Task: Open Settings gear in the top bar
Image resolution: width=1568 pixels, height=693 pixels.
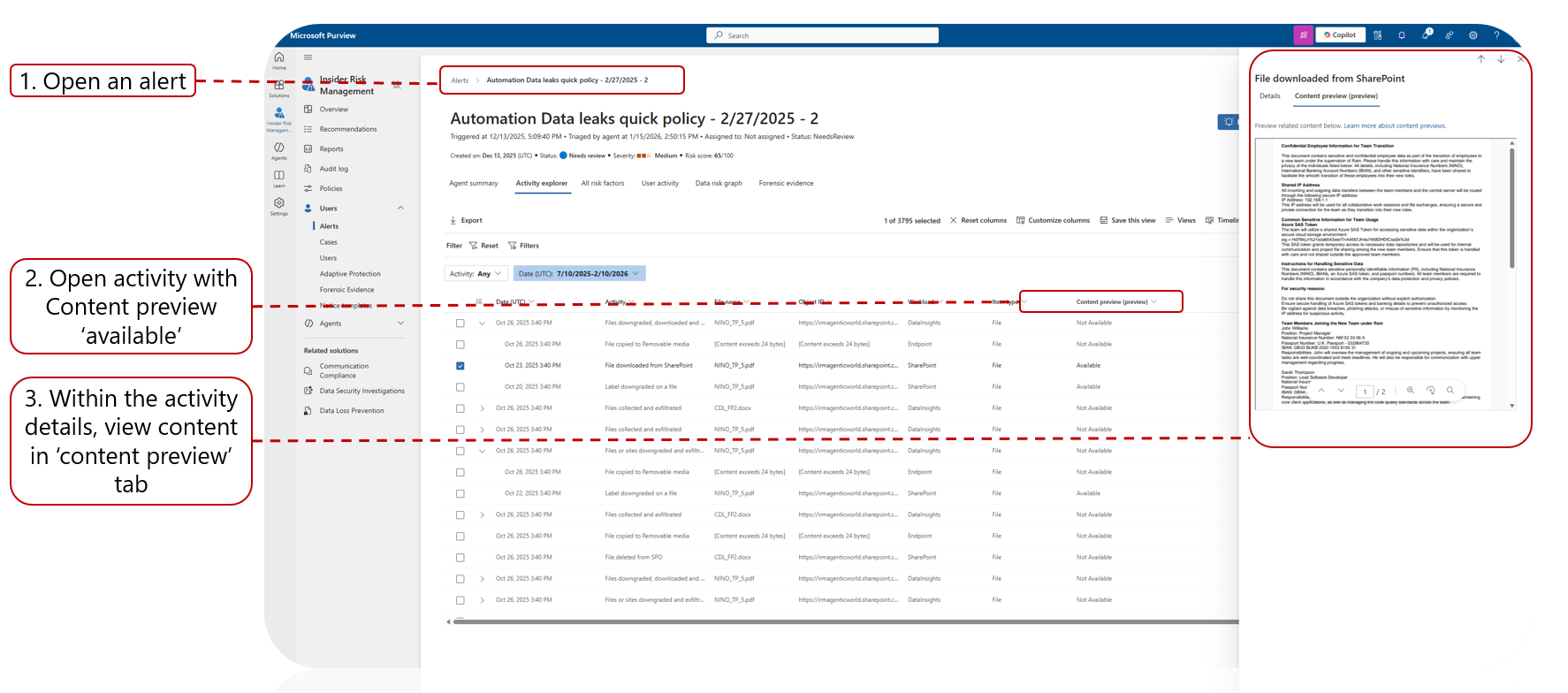Action: (1473, 35)
